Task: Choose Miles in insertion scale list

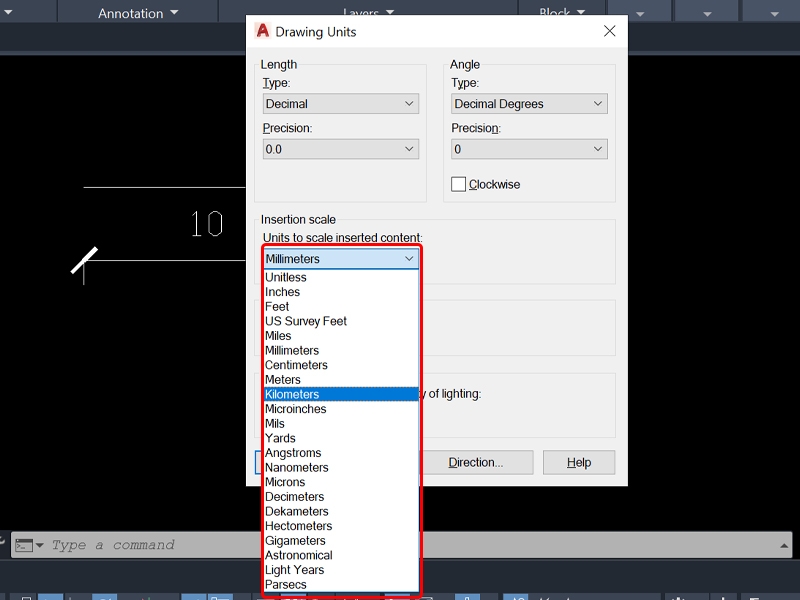Action: point(341,336)
